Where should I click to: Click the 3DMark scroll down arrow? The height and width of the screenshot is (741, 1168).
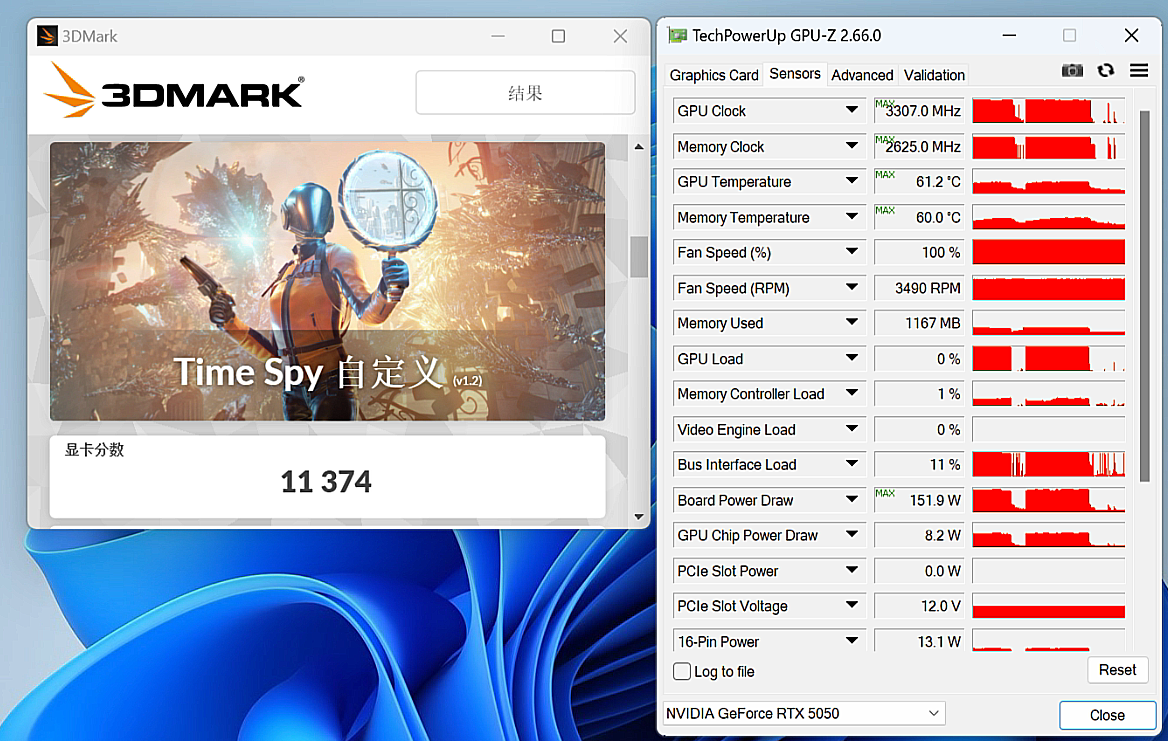click(x=639, y=516)
